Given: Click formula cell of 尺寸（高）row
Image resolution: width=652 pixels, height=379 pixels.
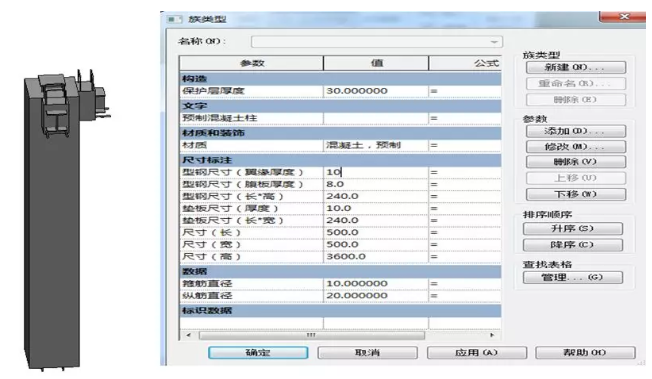Looking at the screenshot, I should click(x=465, y=257).
